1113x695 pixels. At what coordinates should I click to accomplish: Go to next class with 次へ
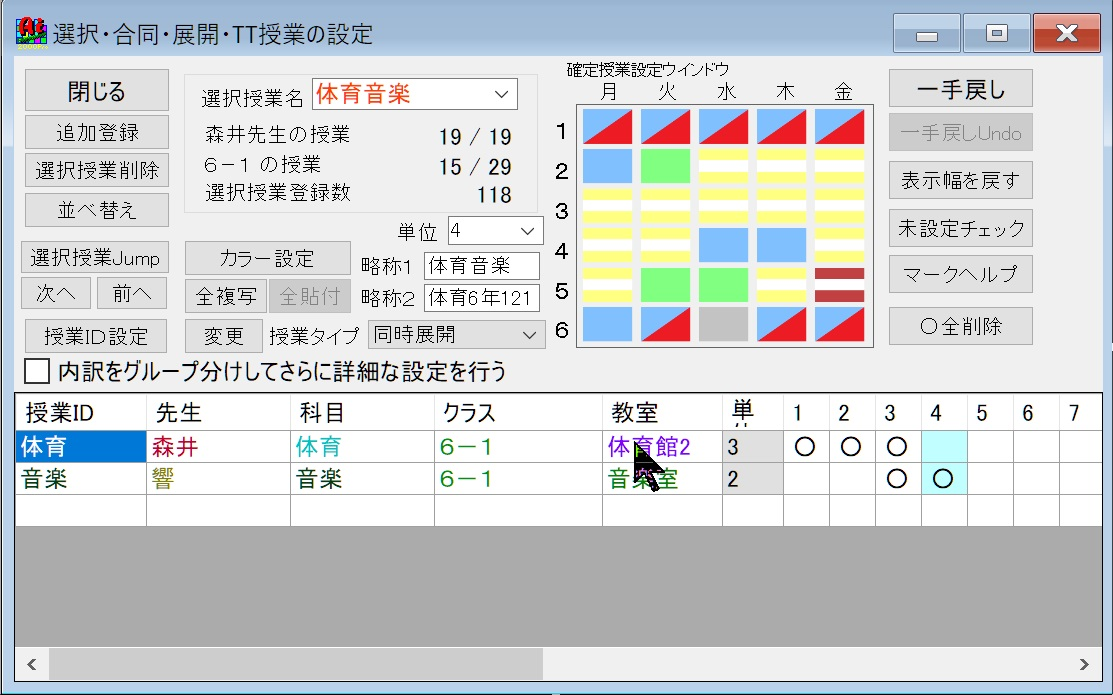click(56, 293)
